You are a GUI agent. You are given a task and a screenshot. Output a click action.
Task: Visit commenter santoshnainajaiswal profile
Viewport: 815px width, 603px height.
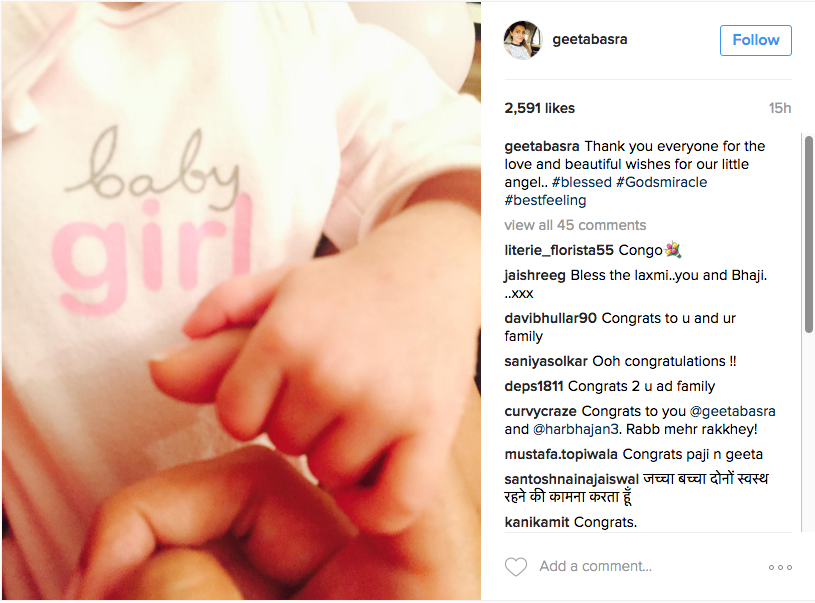[x=571, y=479]
